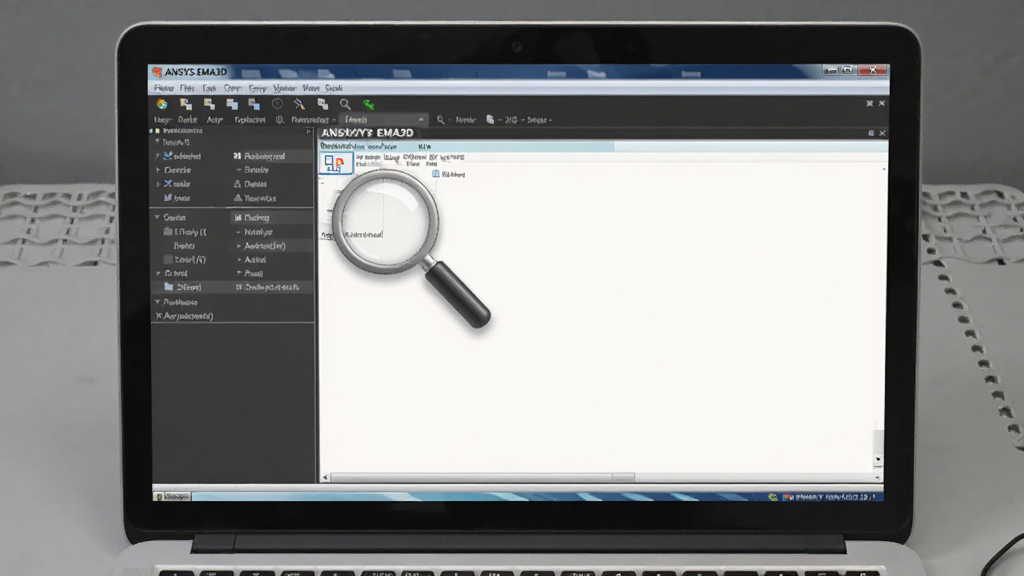This screenshot has height=576, width=1024.
Task: Click the left panel header arrow button
Action: pos(308,131)
